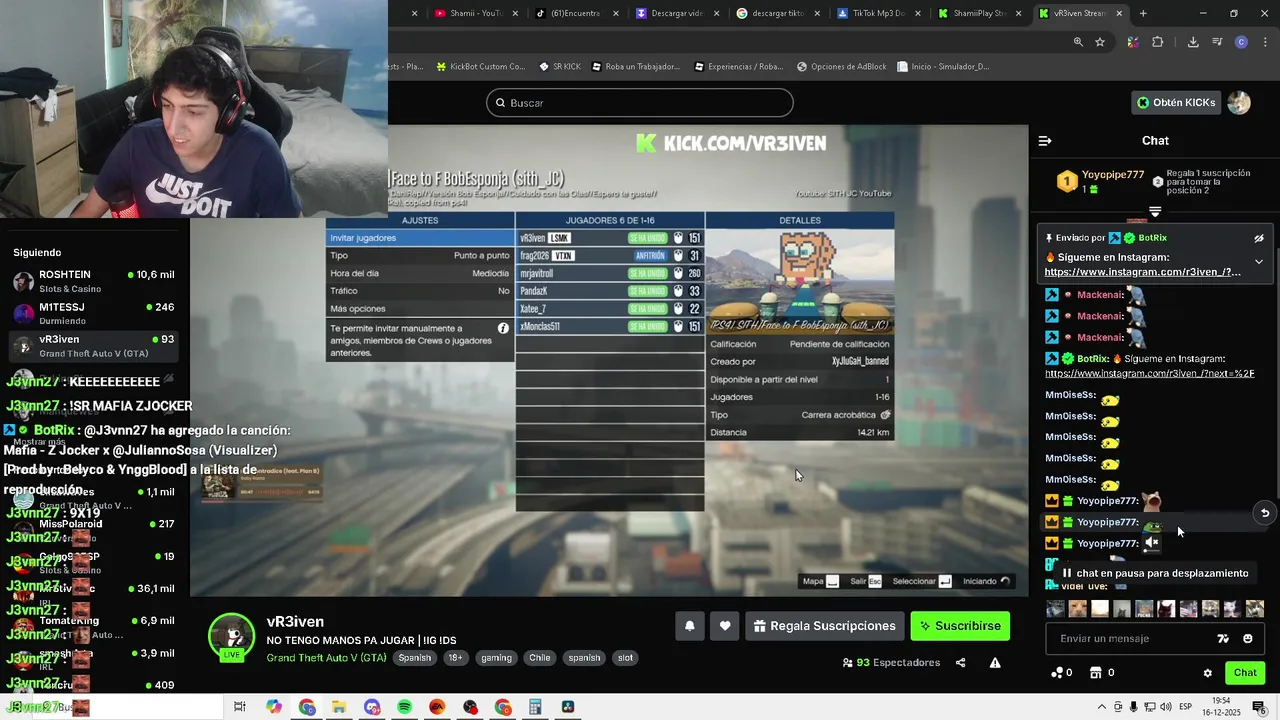Click the zoom magnifier in address bar

pos(1078,42)
